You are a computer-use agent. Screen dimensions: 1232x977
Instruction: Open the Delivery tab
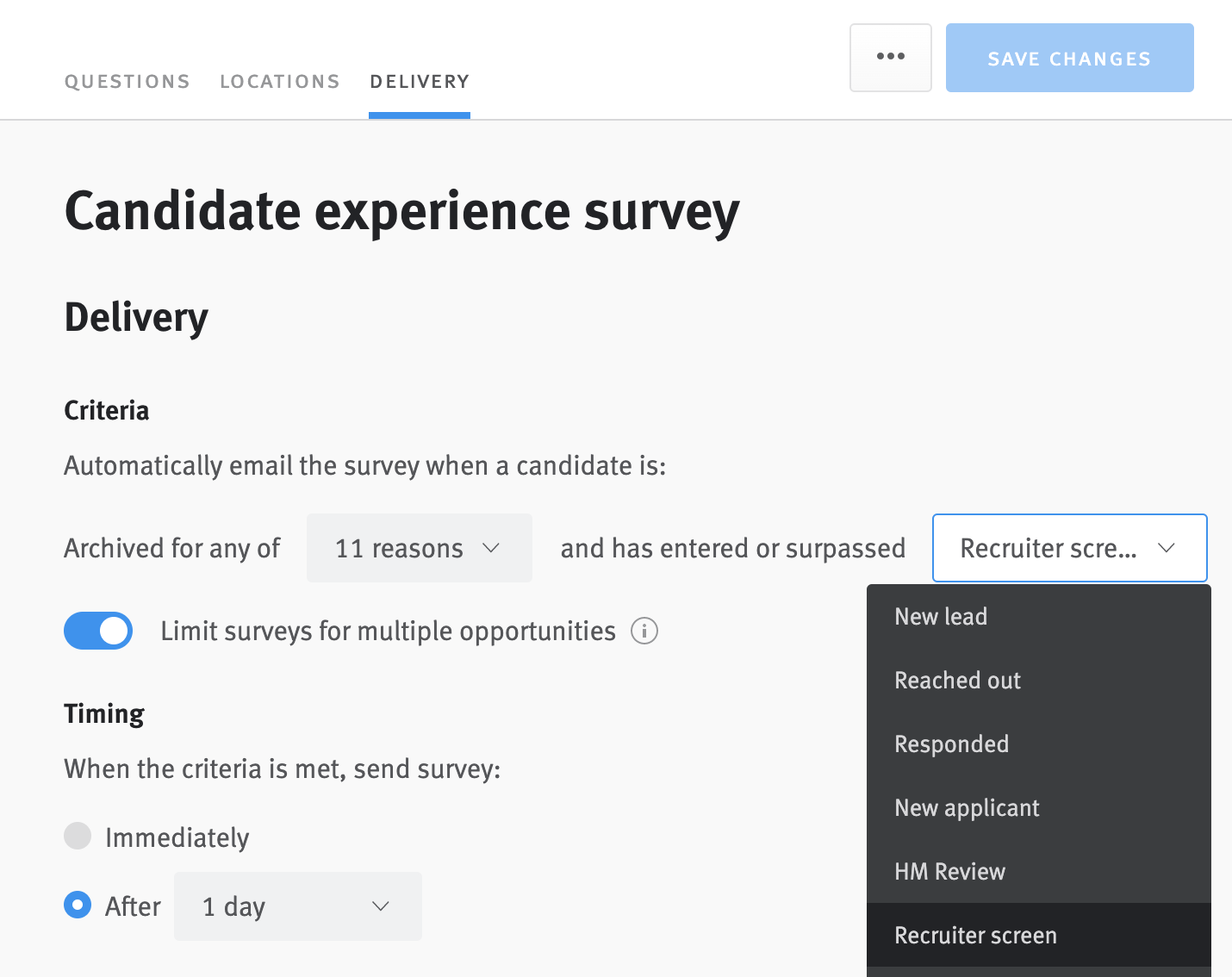[x=420, y=82]
